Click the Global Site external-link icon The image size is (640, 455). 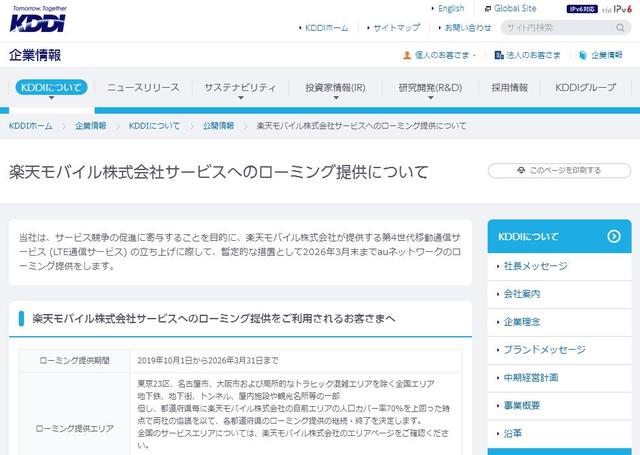[487, 9]
